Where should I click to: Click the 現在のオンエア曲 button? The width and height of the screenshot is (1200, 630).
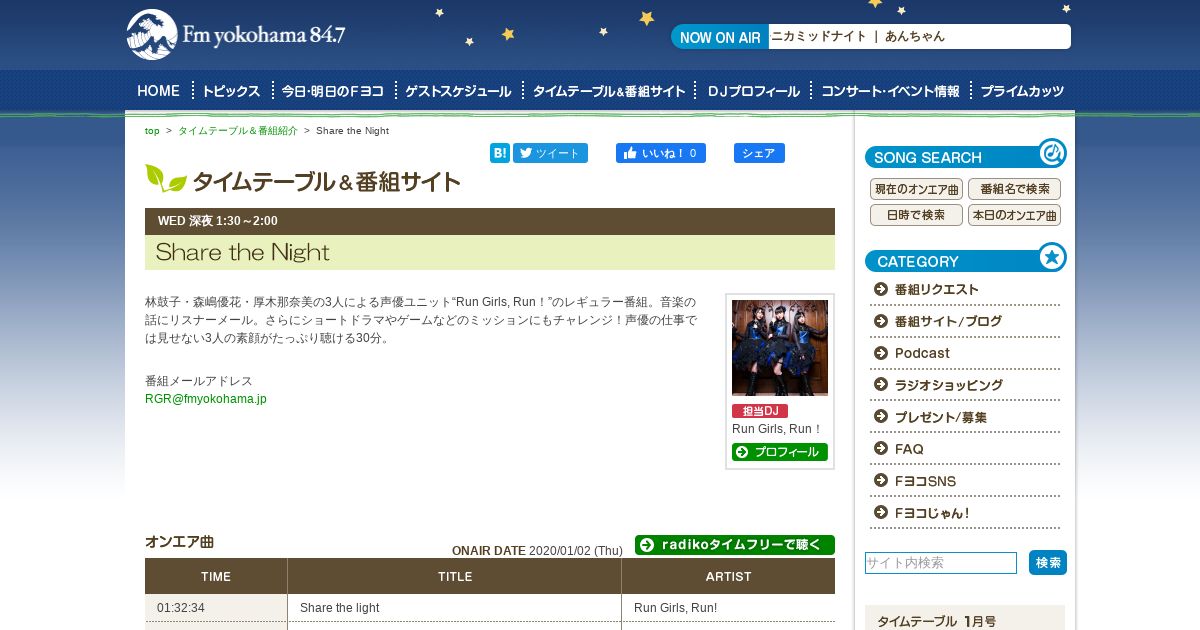click(916, 189)
